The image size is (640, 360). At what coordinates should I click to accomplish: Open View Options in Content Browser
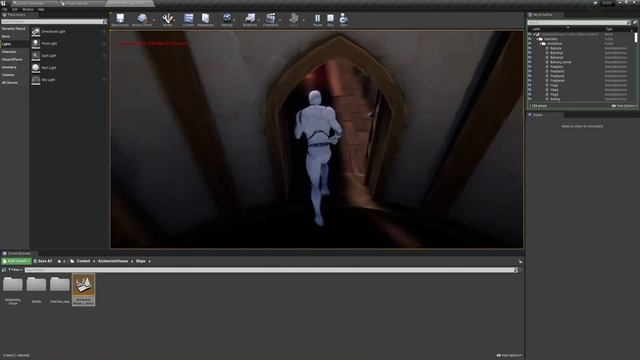pos(509,356)
